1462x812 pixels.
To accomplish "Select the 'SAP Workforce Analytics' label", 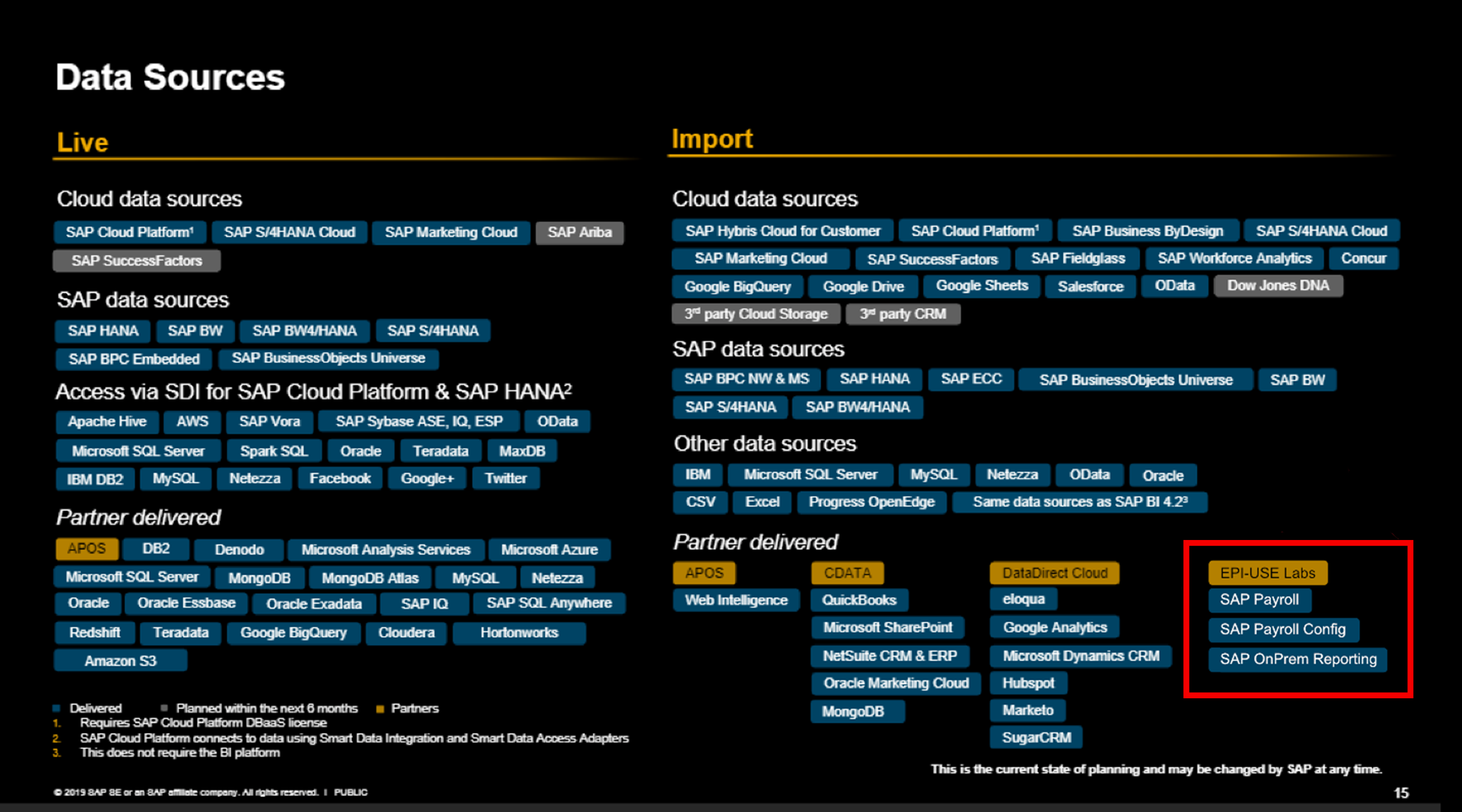I will (1235, 259).
